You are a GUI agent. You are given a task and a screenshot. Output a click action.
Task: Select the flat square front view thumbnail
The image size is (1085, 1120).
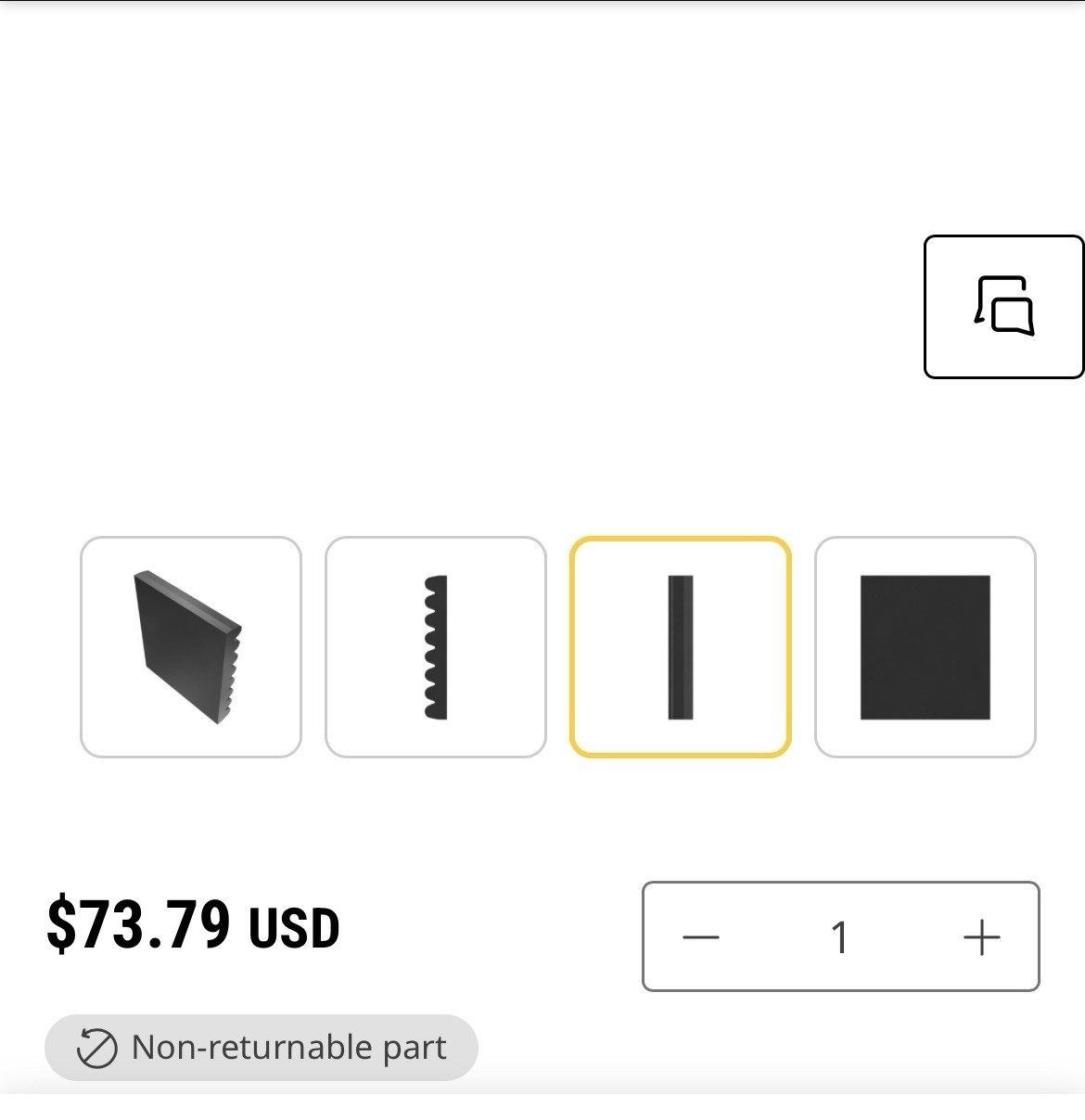pos(925,647)
